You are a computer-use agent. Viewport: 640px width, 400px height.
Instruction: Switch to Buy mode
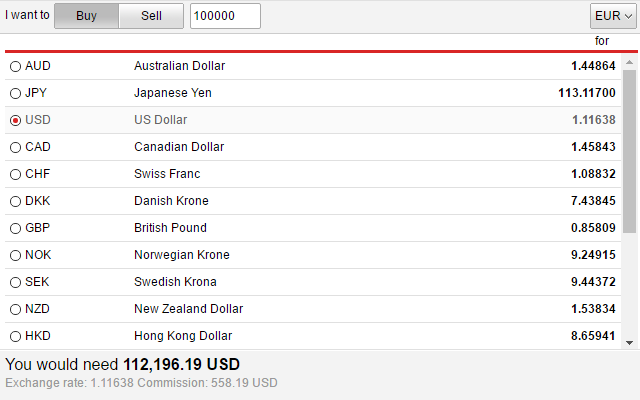coord(87,16)
